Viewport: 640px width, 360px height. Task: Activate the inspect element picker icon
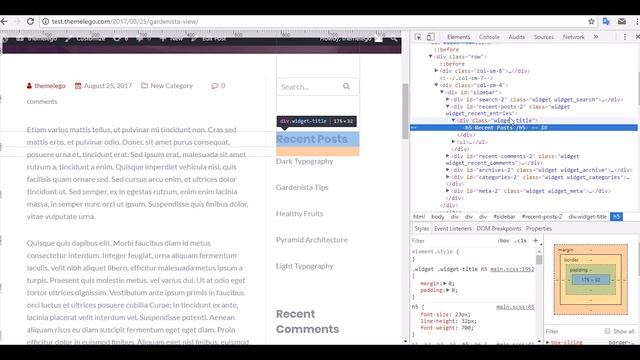point(418,37)
